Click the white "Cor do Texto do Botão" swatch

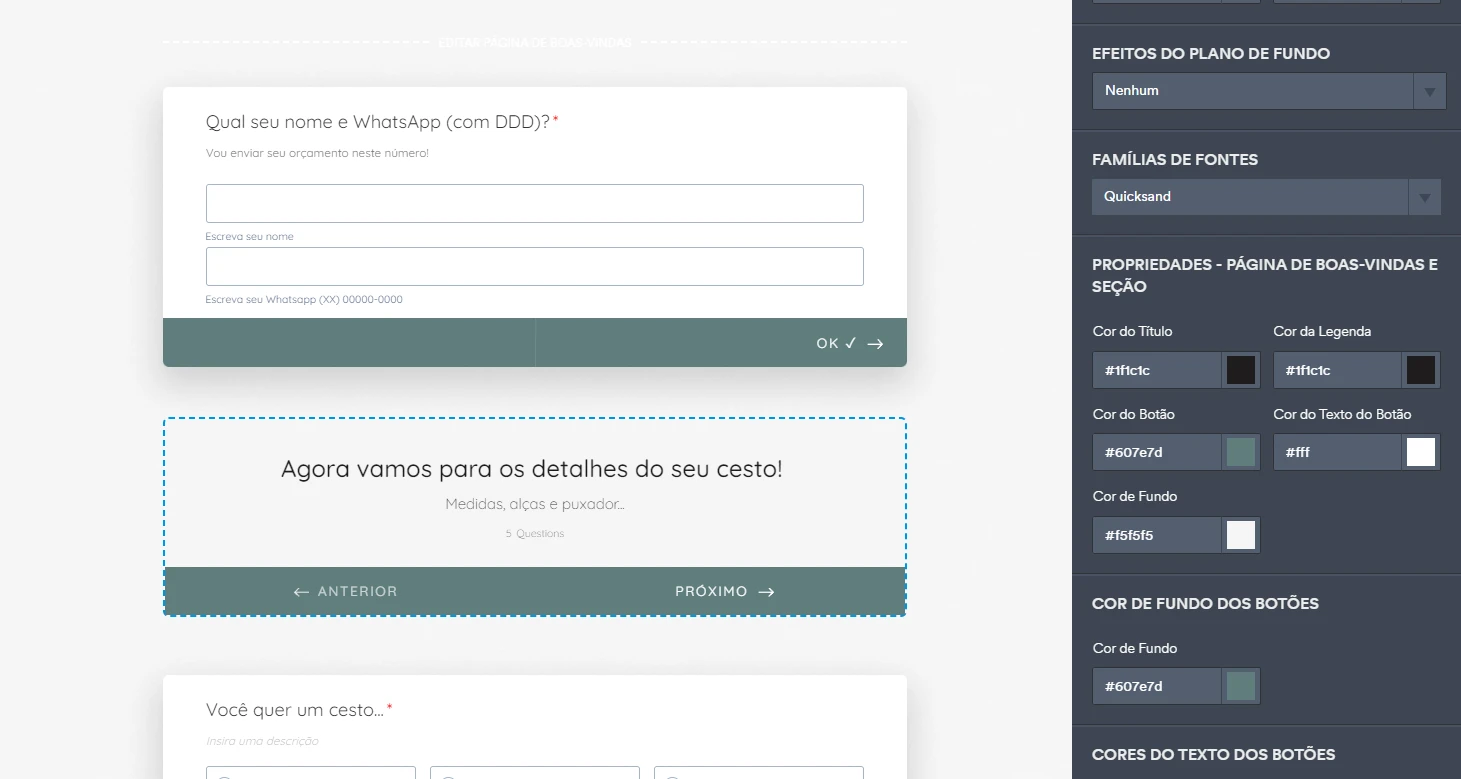coord(1420,452)
